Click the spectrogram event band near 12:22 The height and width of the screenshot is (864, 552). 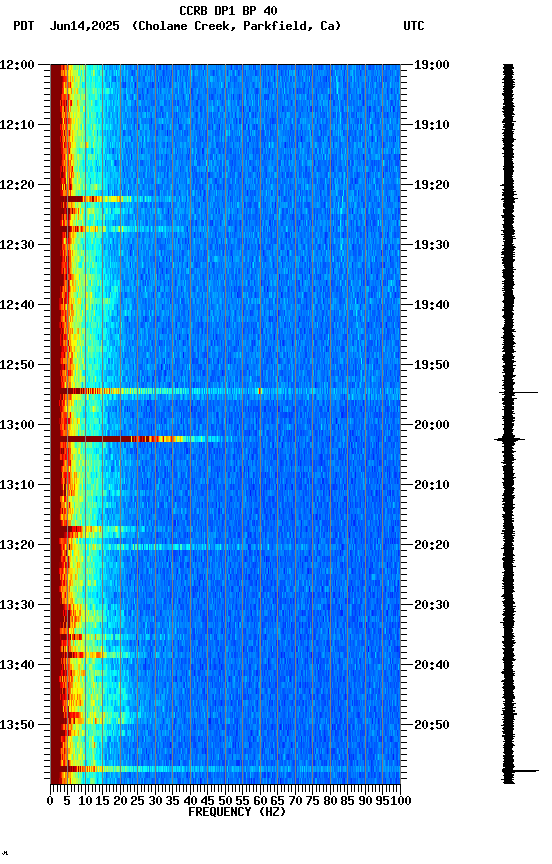[x=118, y=199]
